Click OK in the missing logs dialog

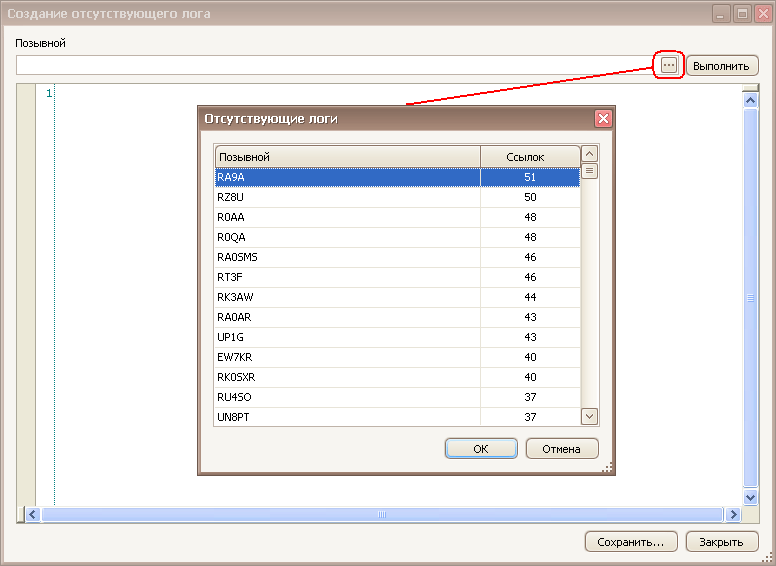coord(480,449)
